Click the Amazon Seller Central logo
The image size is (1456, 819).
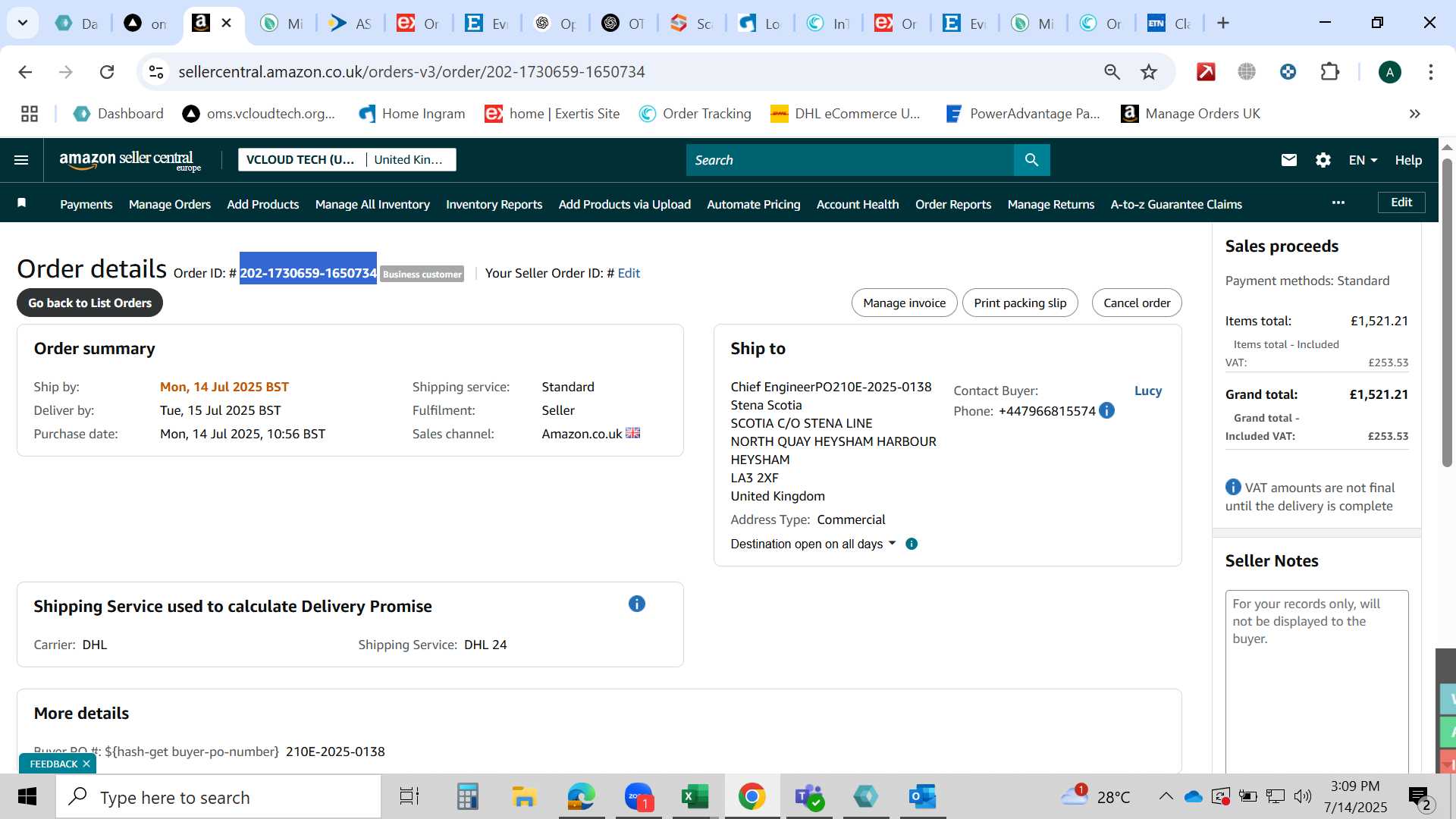pos(130,160)
